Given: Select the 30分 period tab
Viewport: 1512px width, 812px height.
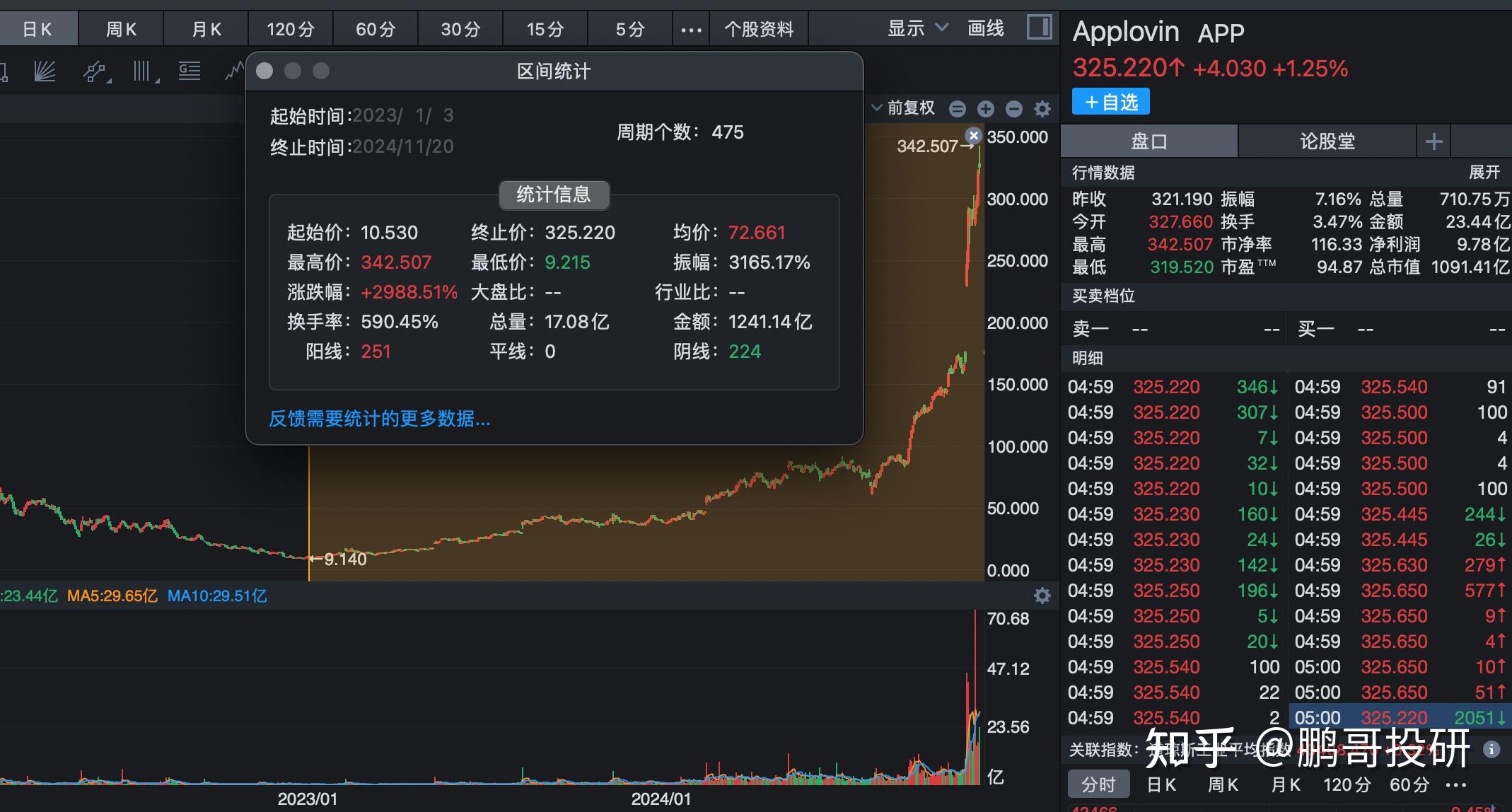Looking at the screenshot, I should 460,30.
